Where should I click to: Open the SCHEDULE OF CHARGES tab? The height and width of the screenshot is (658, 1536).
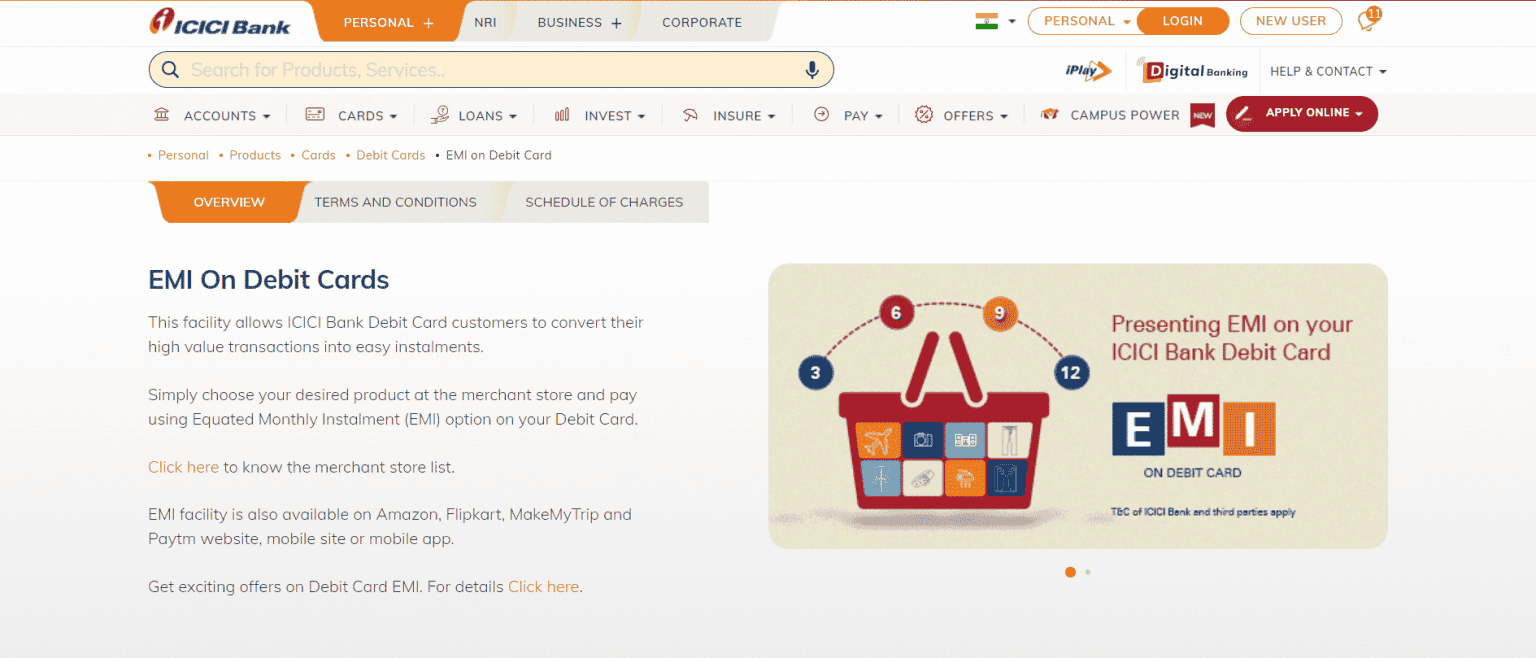604,202
